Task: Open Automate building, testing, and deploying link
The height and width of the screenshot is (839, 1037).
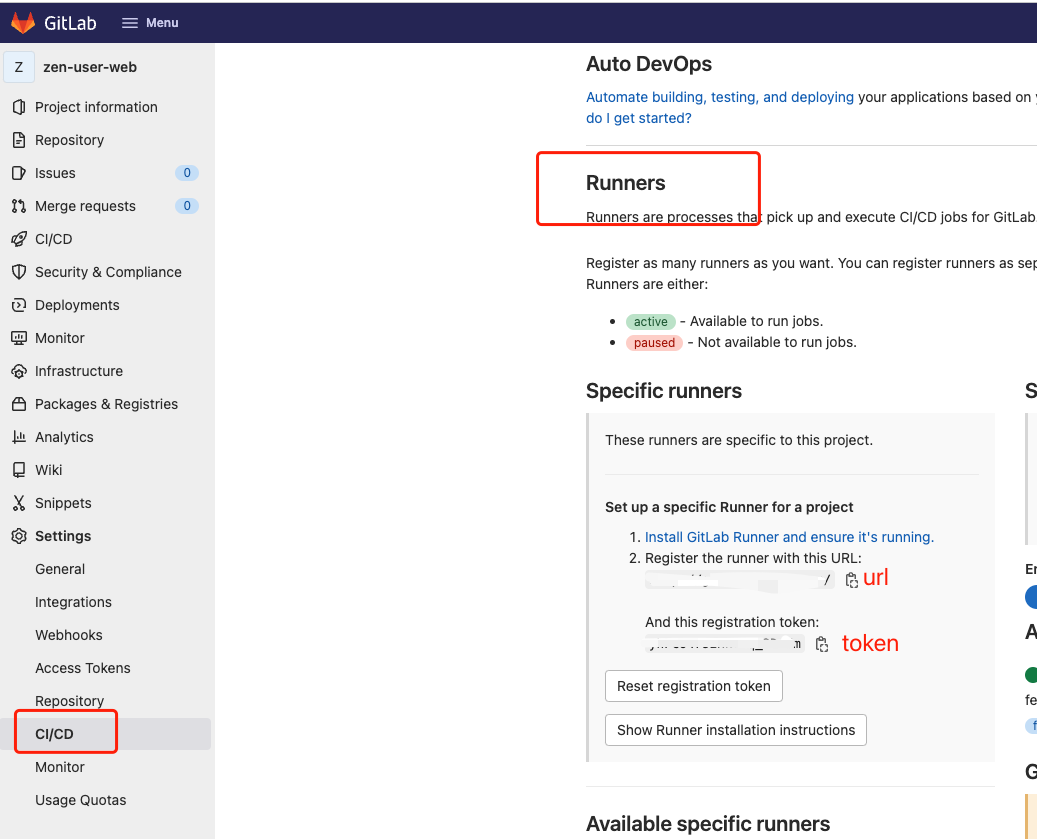Action: point(720,97)
